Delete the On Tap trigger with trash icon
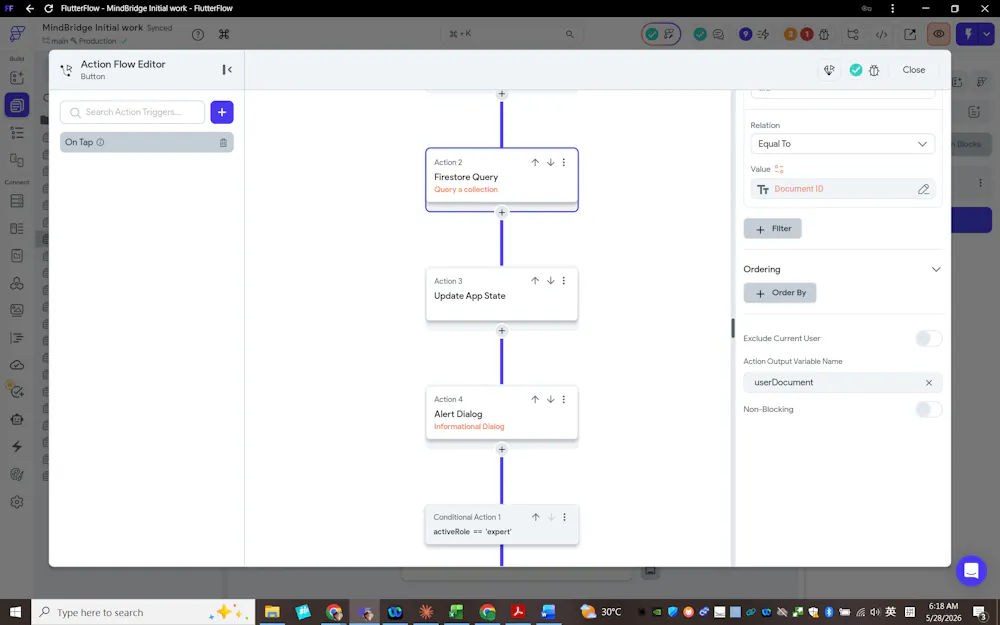 click(x=223, y=143)
